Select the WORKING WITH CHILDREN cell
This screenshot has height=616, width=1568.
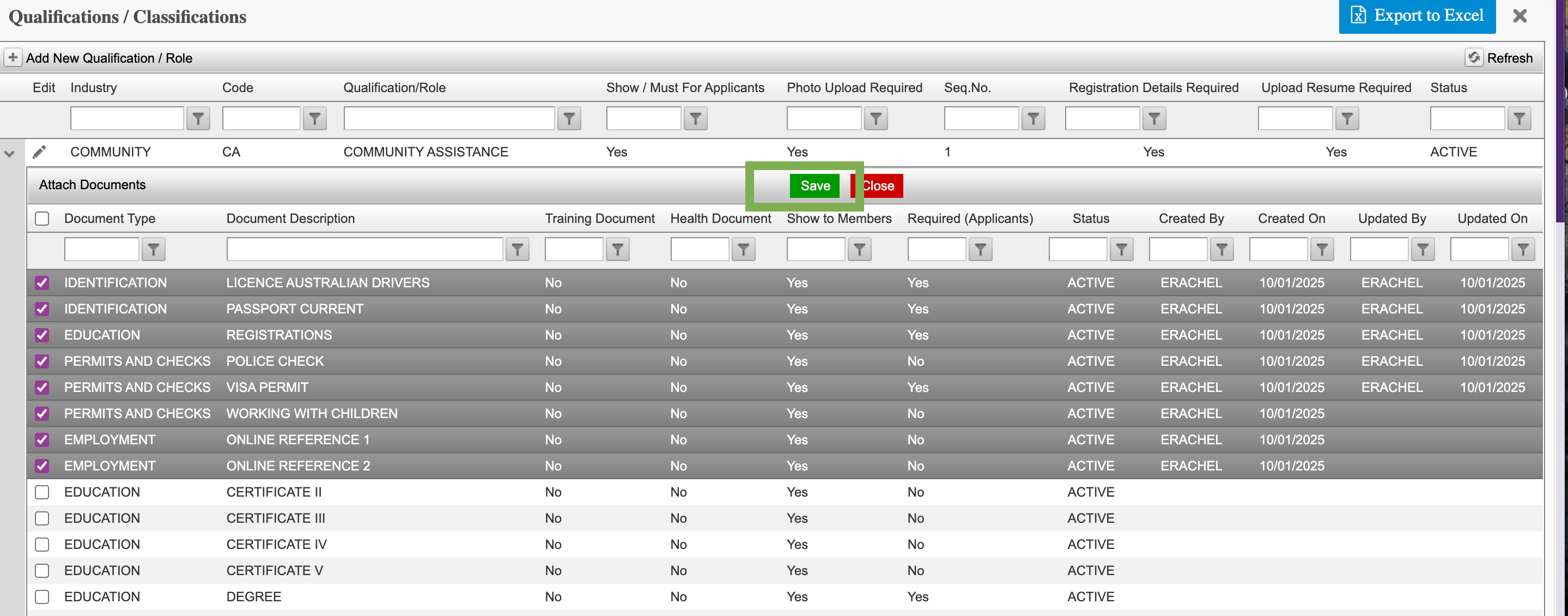coord(312,414)
